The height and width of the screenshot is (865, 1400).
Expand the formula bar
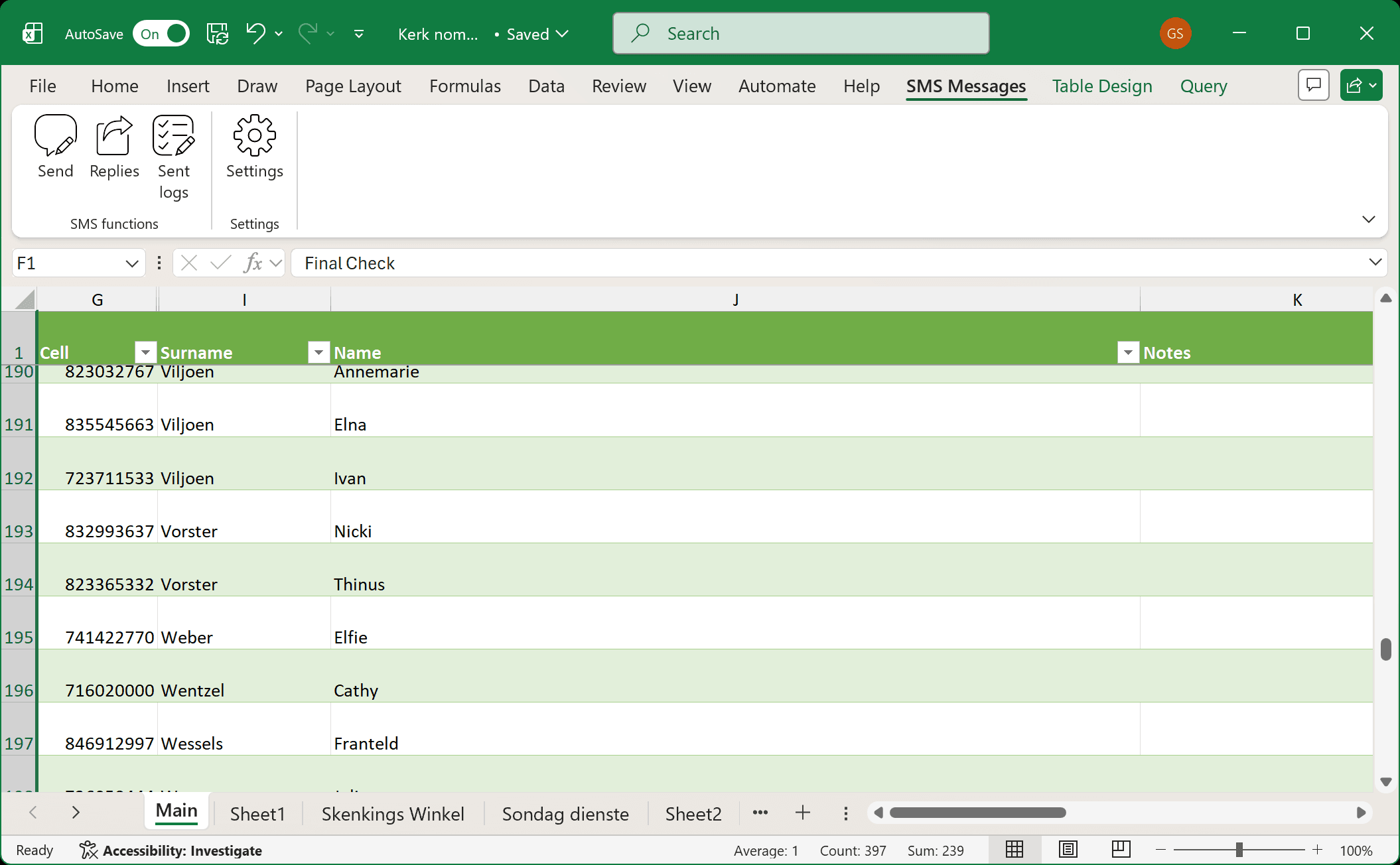(1375, 263)
